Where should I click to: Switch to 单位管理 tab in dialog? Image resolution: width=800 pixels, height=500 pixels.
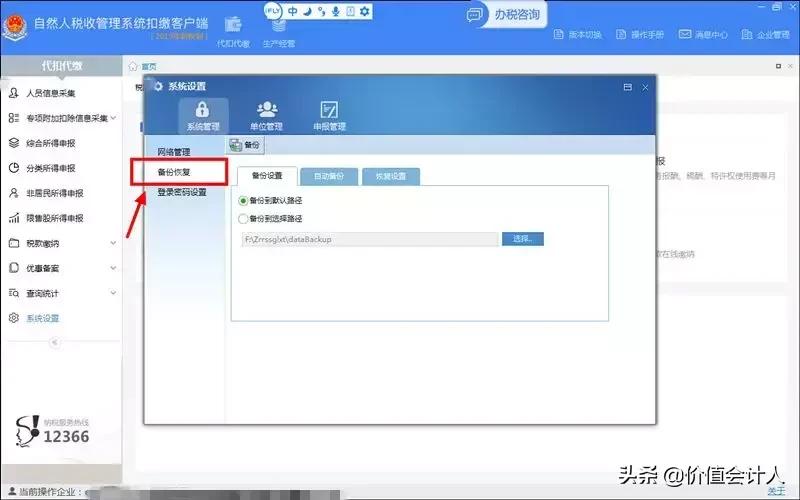[x=266, y=116]
